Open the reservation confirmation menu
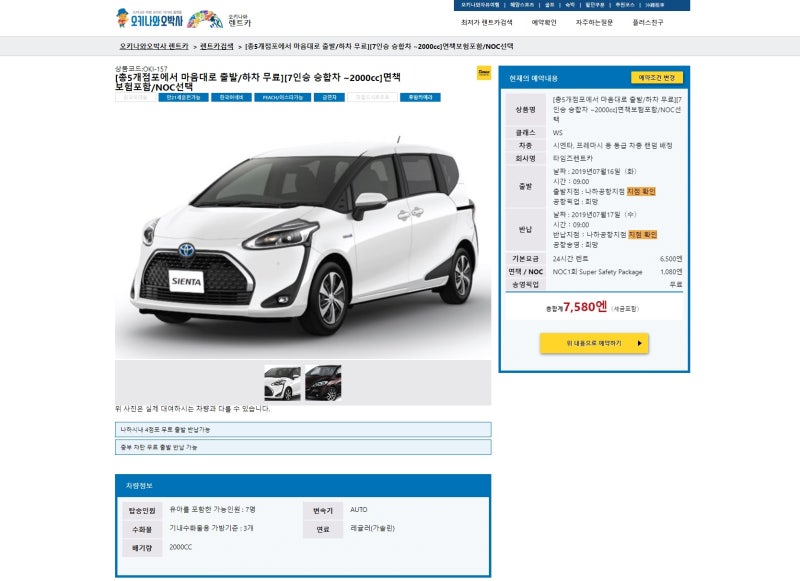This screenshot has width=800, height=581. tap(544, 22)
